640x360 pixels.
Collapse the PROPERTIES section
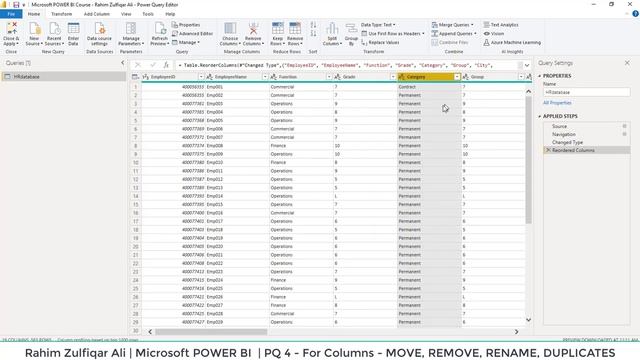coord(540,76)
